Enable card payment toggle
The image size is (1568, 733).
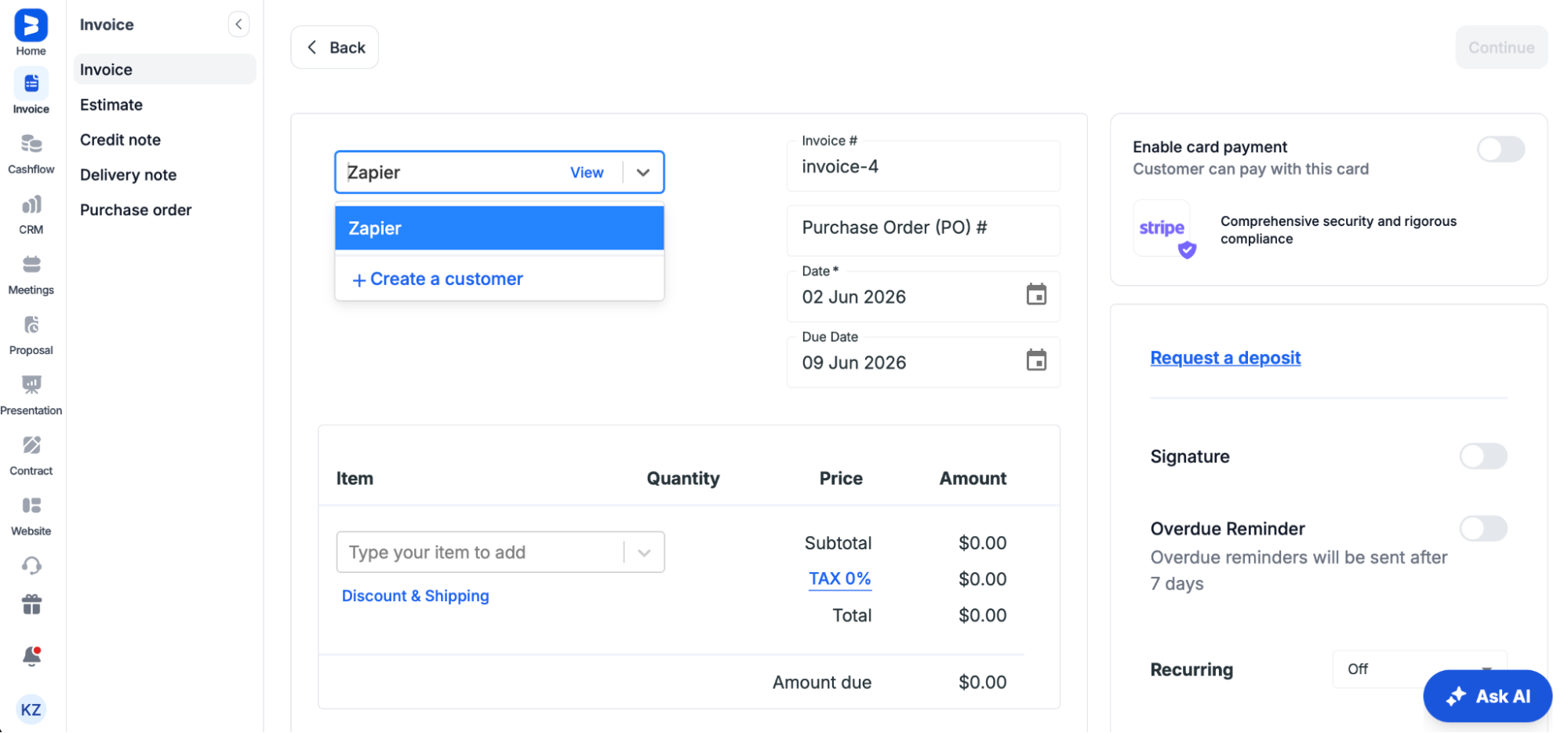1500,149
